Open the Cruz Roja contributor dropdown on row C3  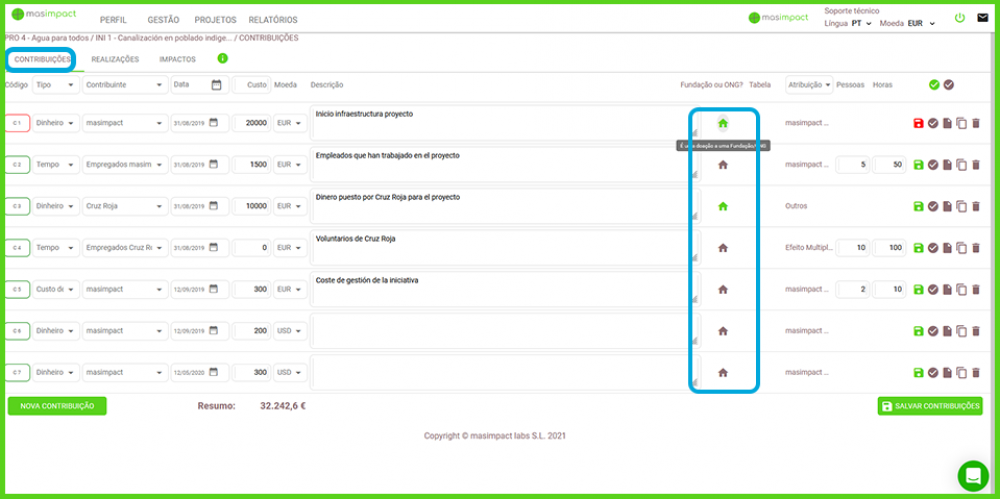point(124,206)
